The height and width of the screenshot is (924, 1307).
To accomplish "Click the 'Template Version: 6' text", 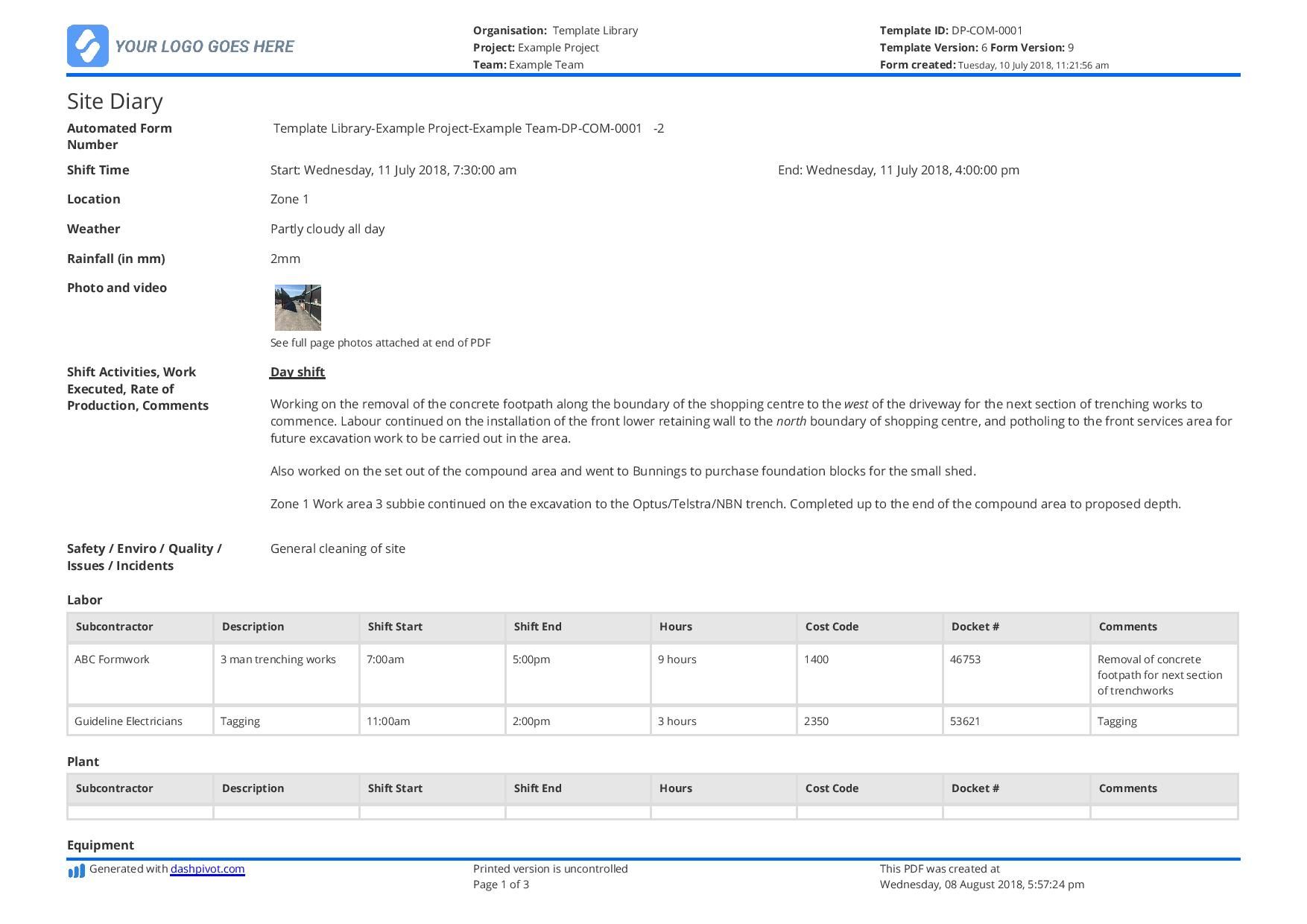I will click(x=934, y=48).
